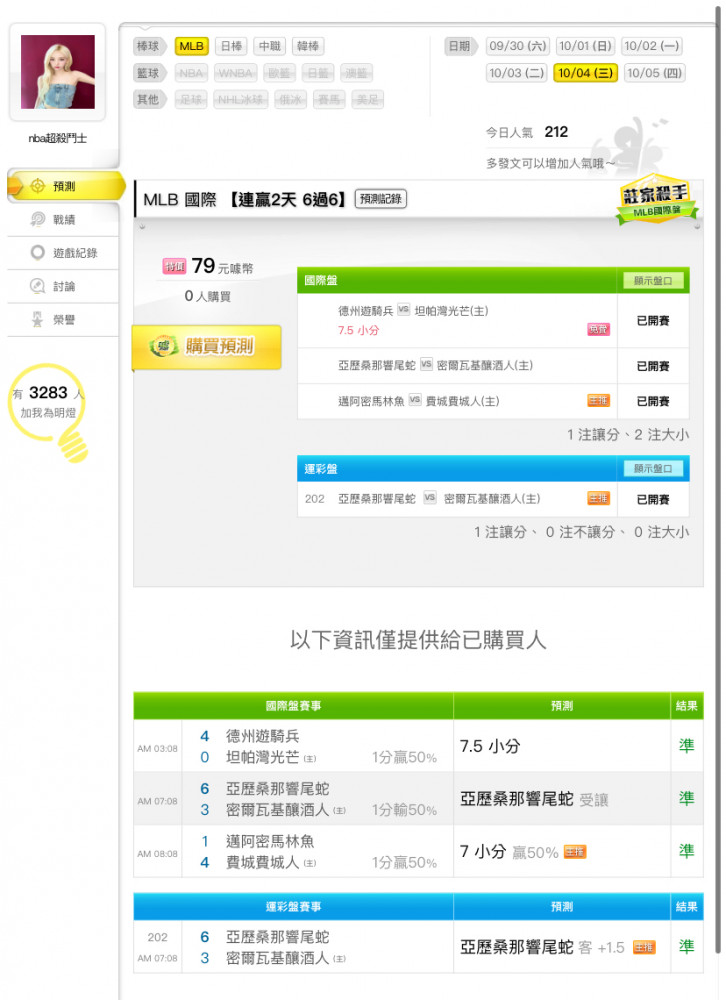Image resolution: width=726 pixels, height=1000 pixels.
Task: Click the 戰績 spiral icon
Action: (38, 219)
